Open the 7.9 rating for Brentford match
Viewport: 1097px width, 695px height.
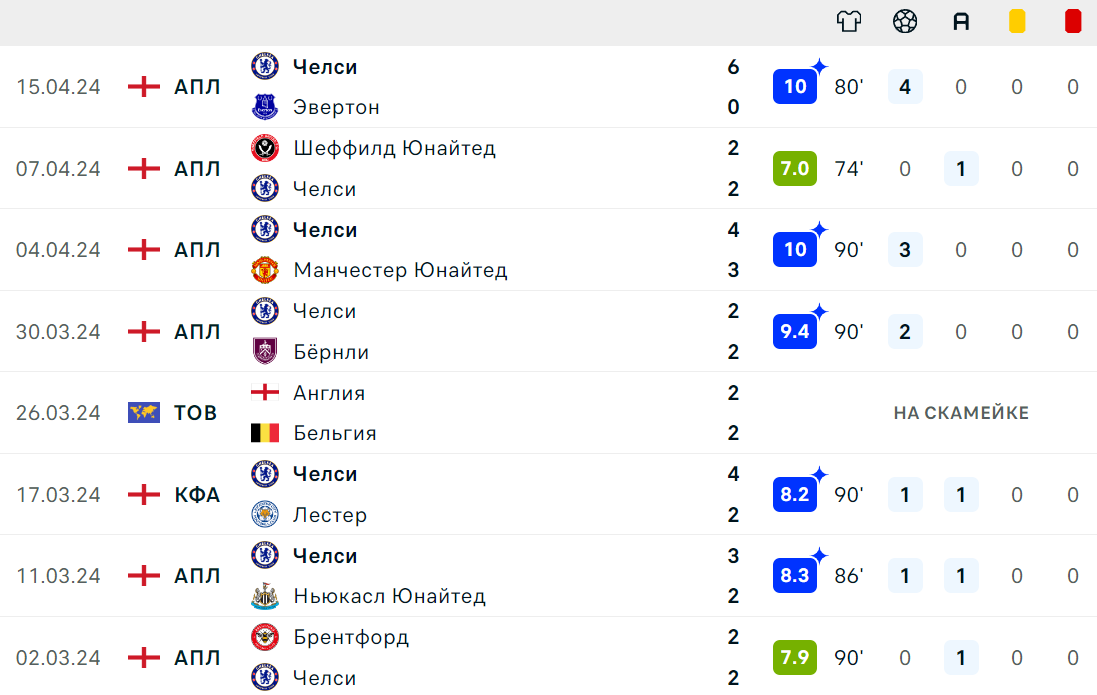coord(795,658)
